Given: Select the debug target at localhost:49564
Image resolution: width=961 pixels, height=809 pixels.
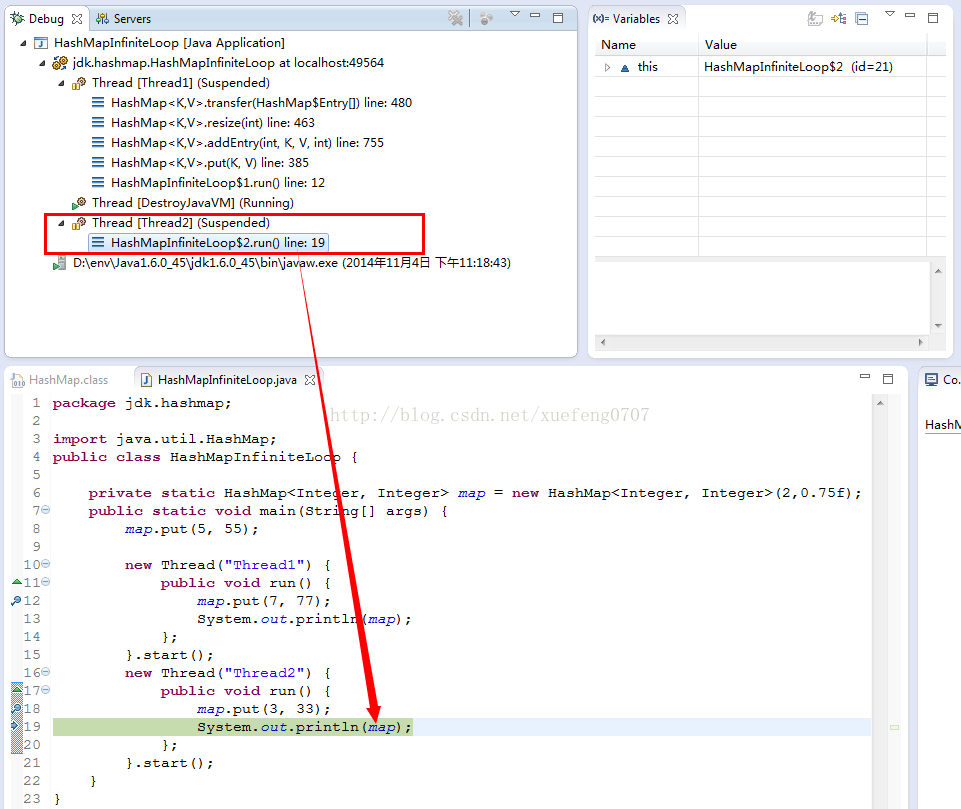Looking at the screenshot, I should [228, 63].
